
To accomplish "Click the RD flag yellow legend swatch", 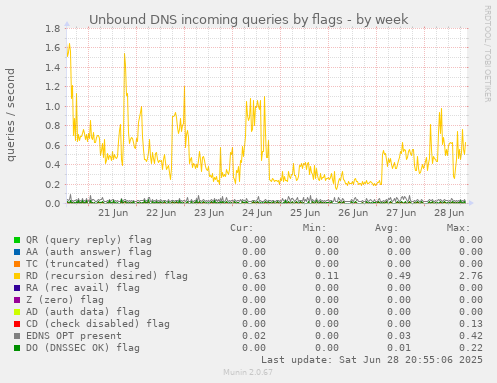I will click(17, 276).
